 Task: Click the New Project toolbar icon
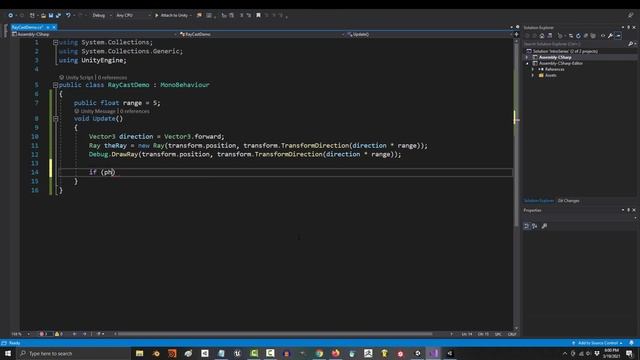click(x=32, y=16)
